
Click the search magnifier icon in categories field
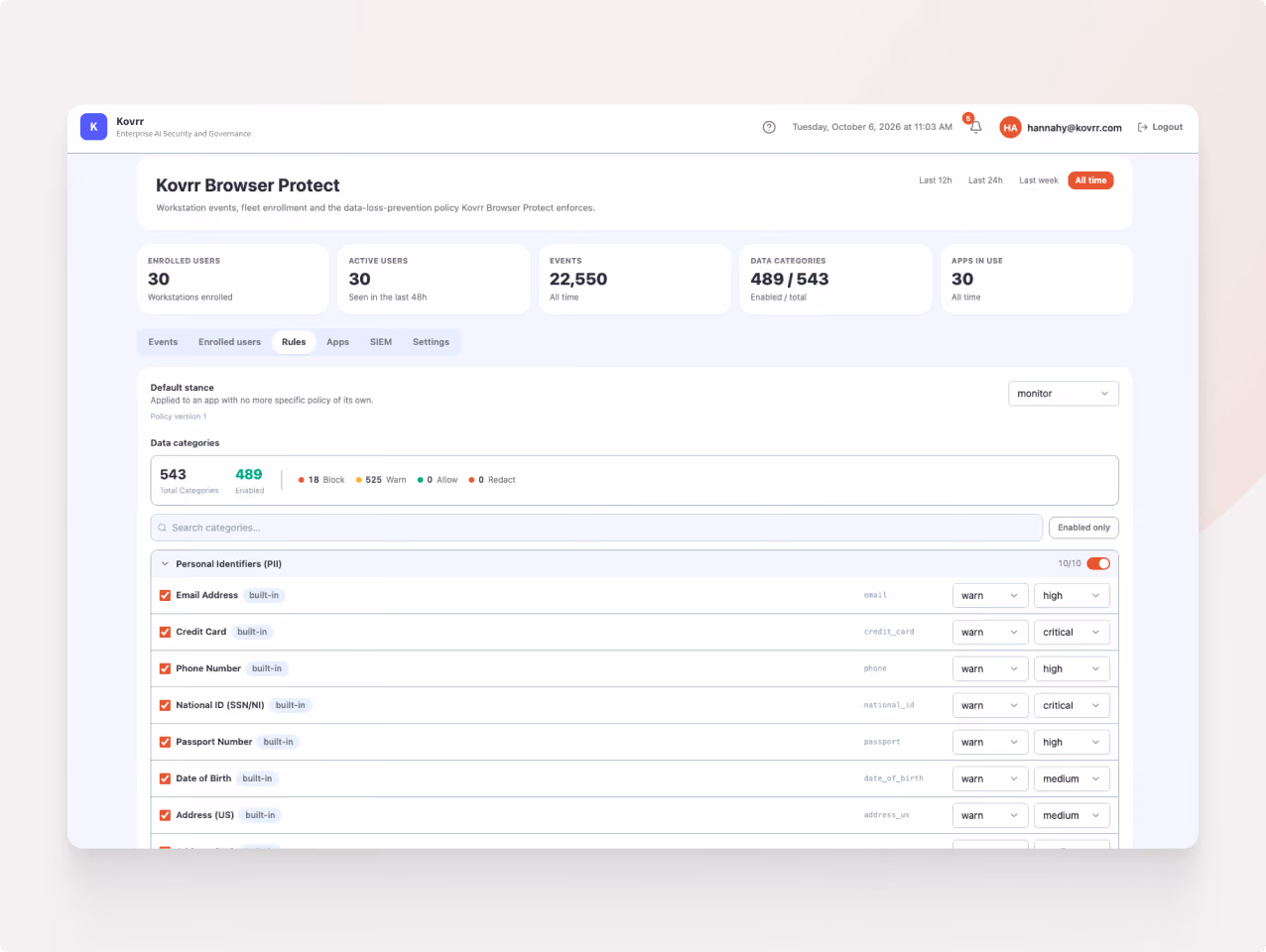tap(163, 528)
